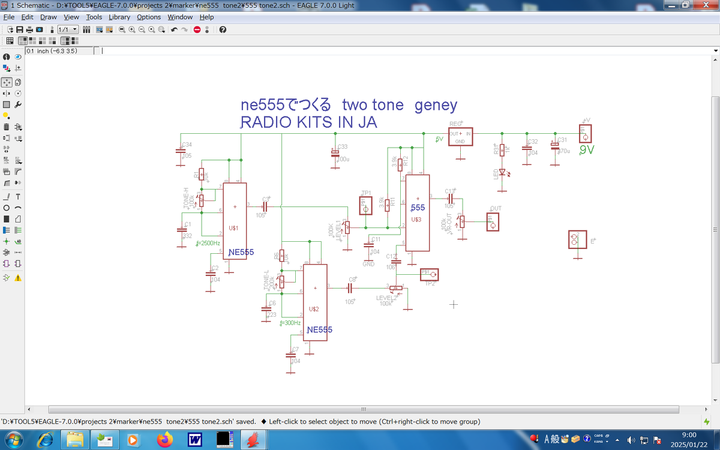Select the Info tool in left palette
Viewport: 720px width, 450px height.
point(7,57)
